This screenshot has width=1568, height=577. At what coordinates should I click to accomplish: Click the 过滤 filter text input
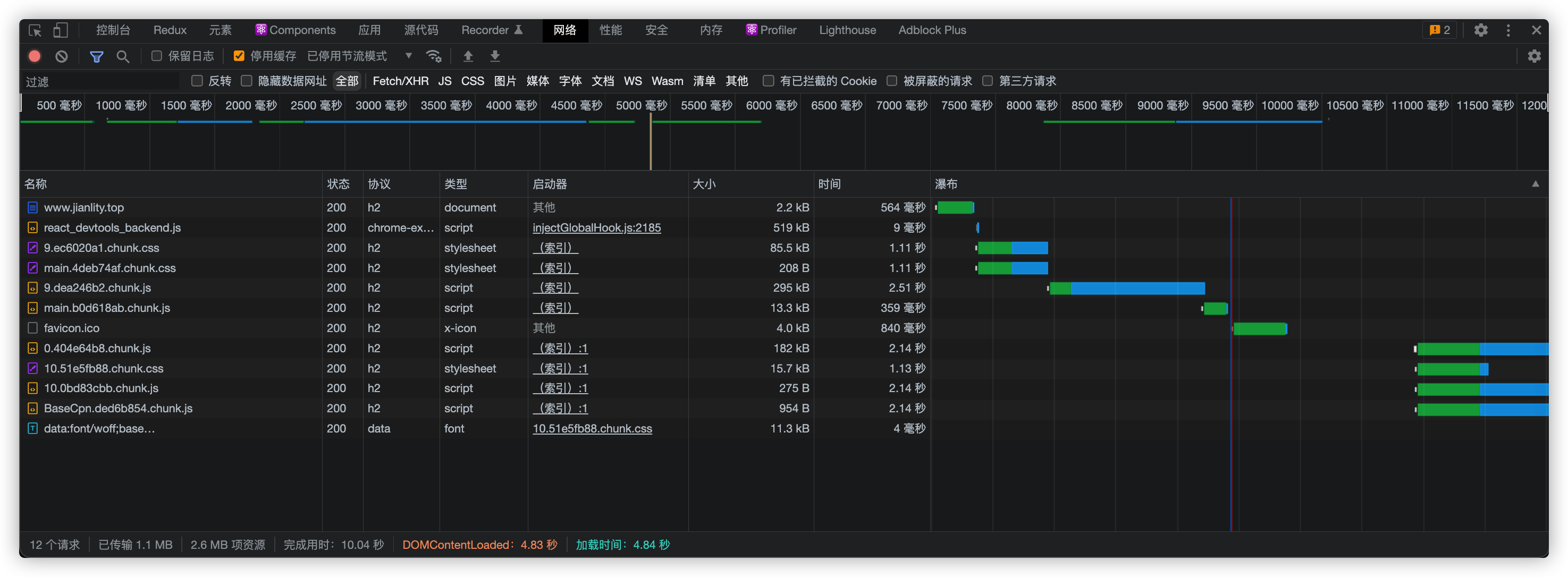pyautogui.click(x=100, y=81)
